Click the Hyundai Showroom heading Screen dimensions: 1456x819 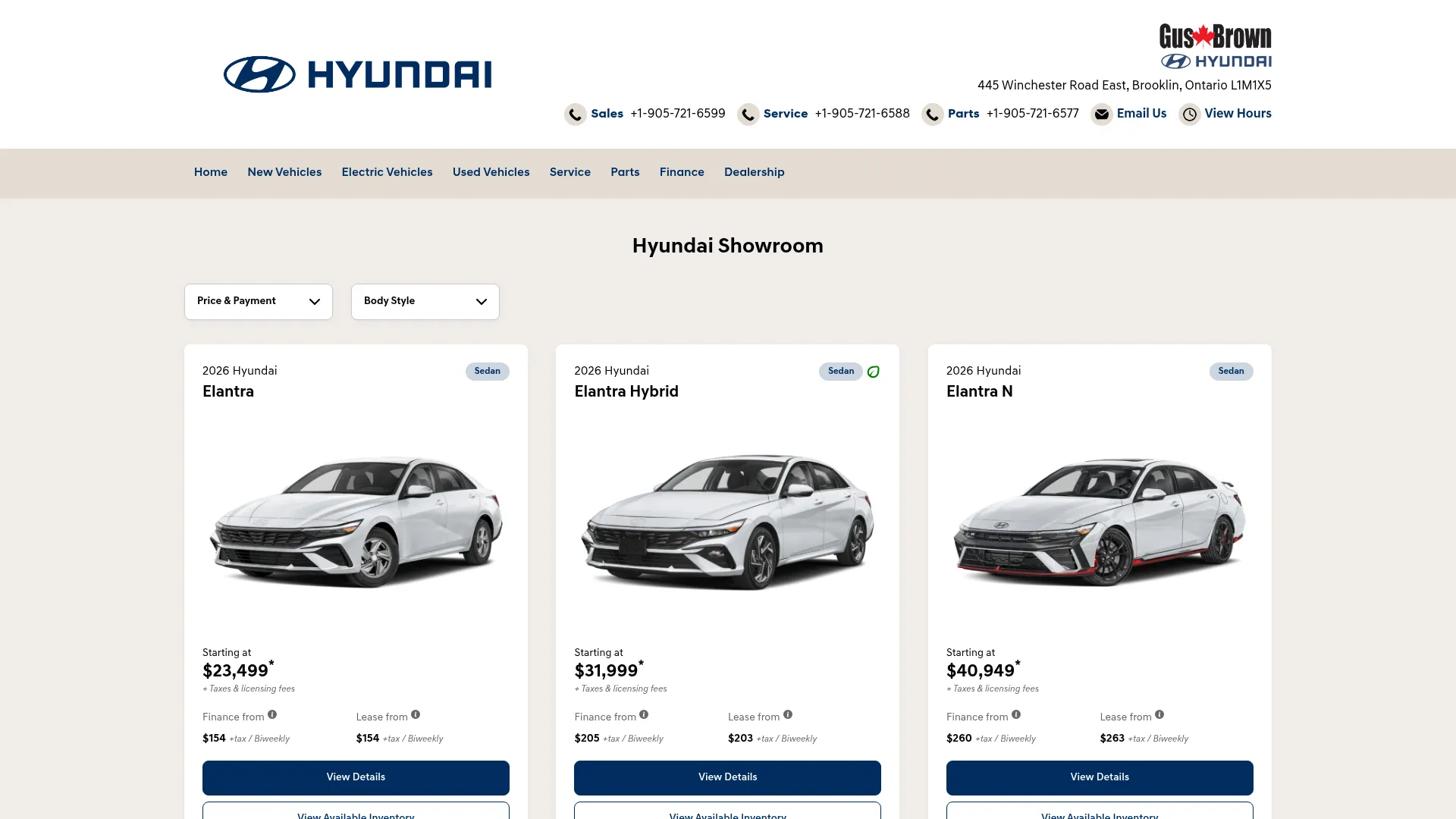tap(728, 246)
